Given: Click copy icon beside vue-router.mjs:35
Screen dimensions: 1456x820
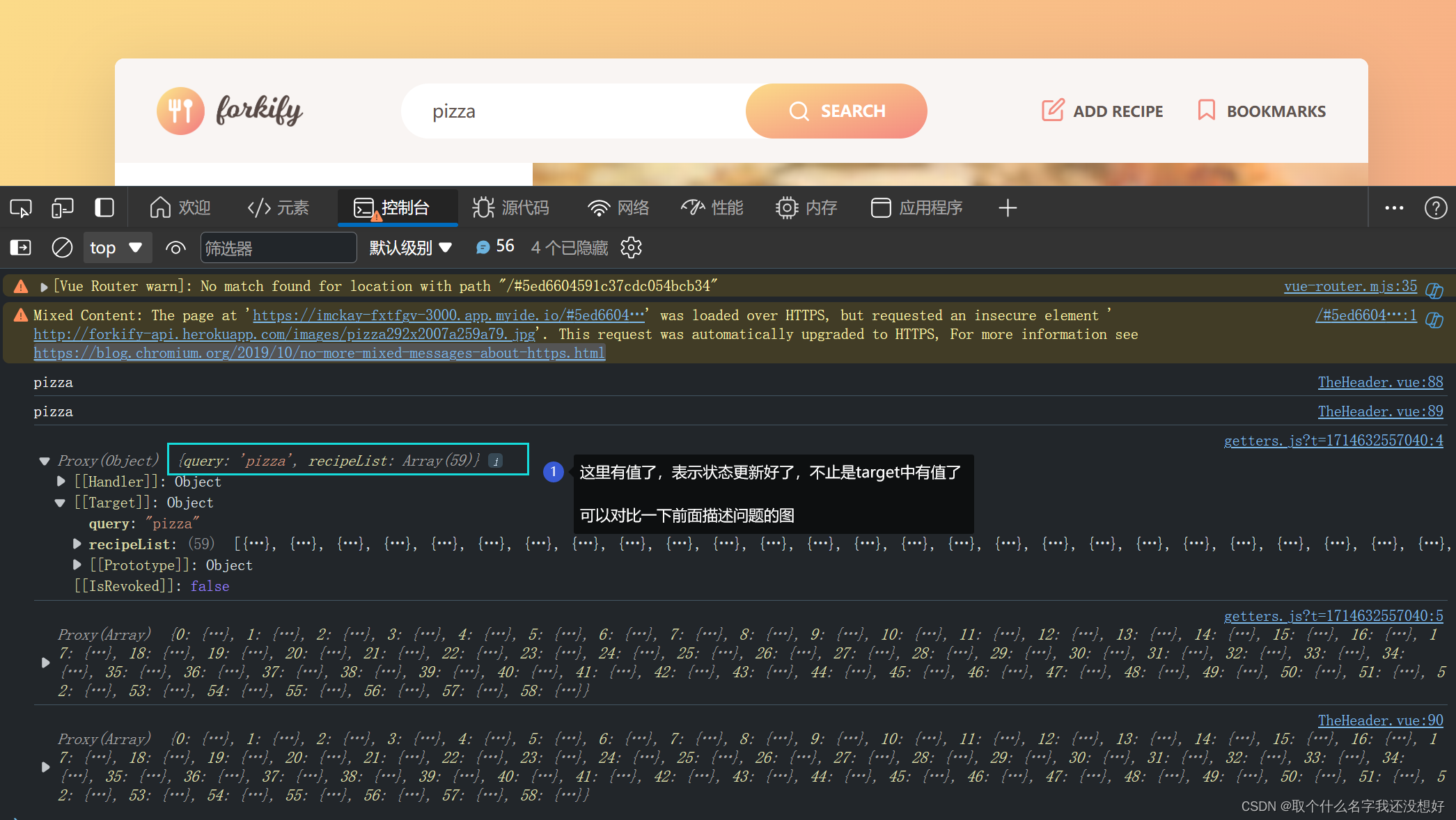Looking at the screenshot, I should point(1434,290).
